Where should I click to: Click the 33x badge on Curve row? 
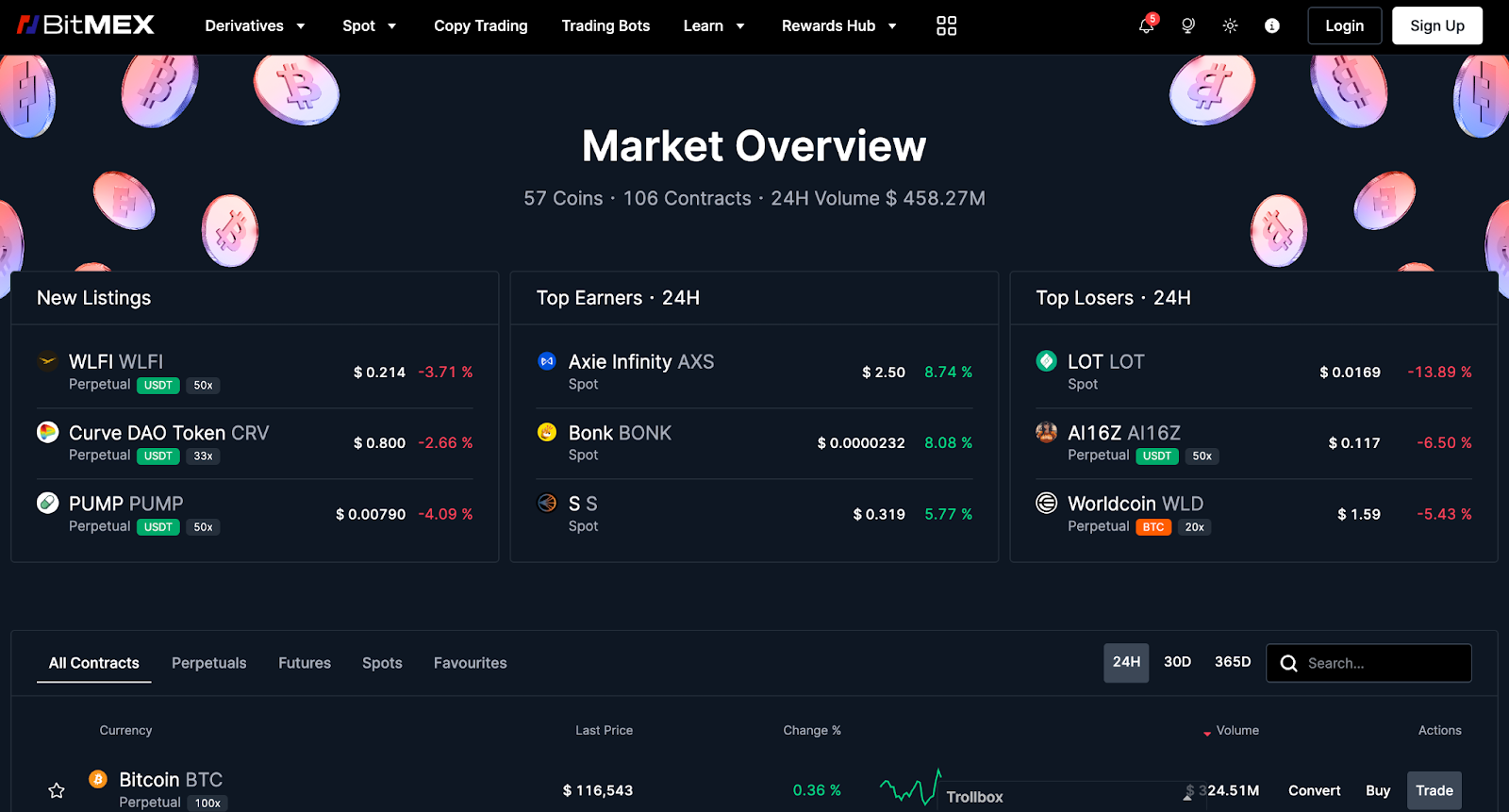(x=203, y=456)
